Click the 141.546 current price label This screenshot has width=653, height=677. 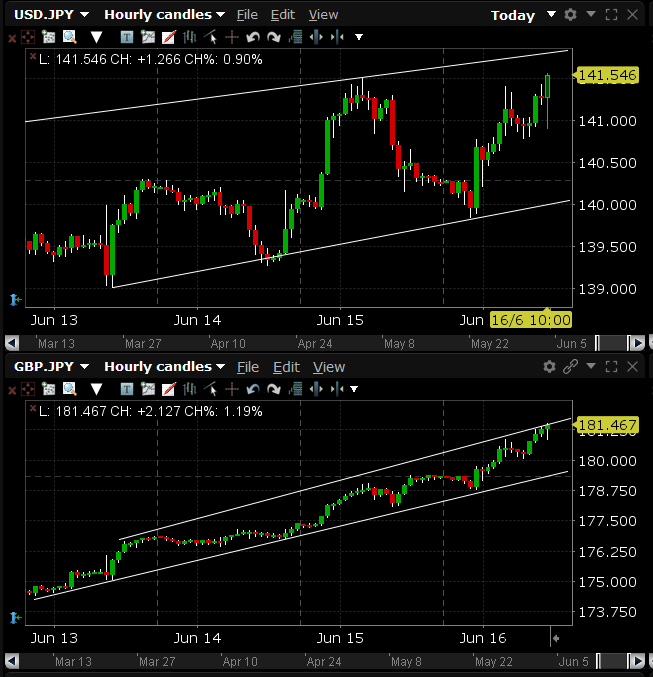606,76
